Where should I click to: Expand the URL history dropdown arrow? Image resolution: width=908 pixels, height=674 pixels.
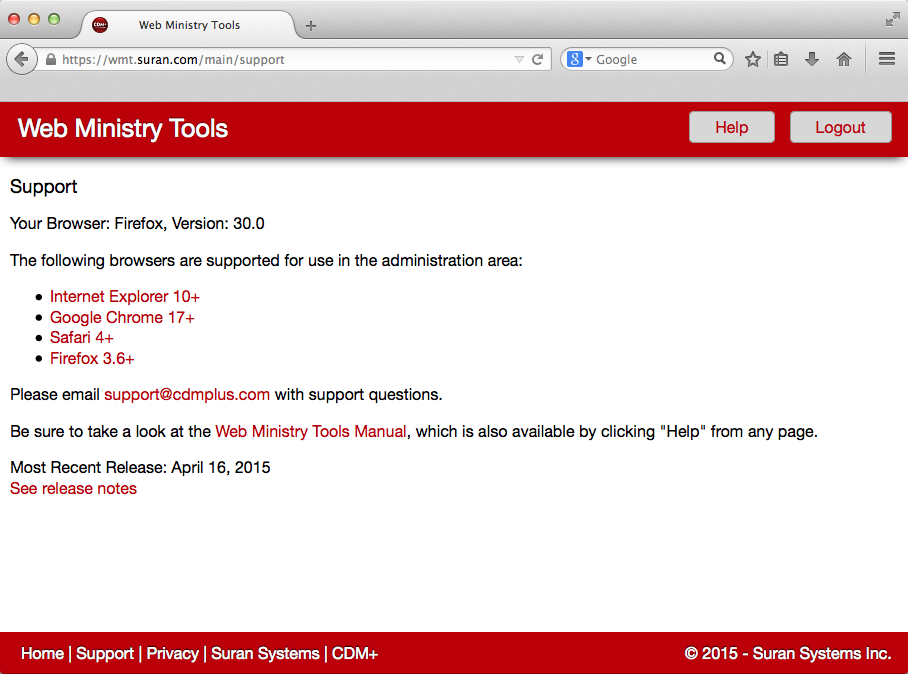[x=518, y=60]
